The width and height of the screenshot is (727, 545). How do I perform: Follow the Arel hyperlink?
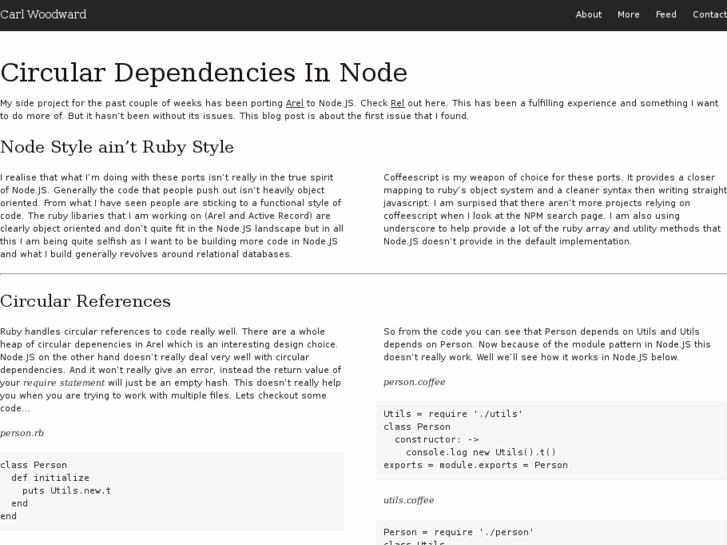(295, 103)
